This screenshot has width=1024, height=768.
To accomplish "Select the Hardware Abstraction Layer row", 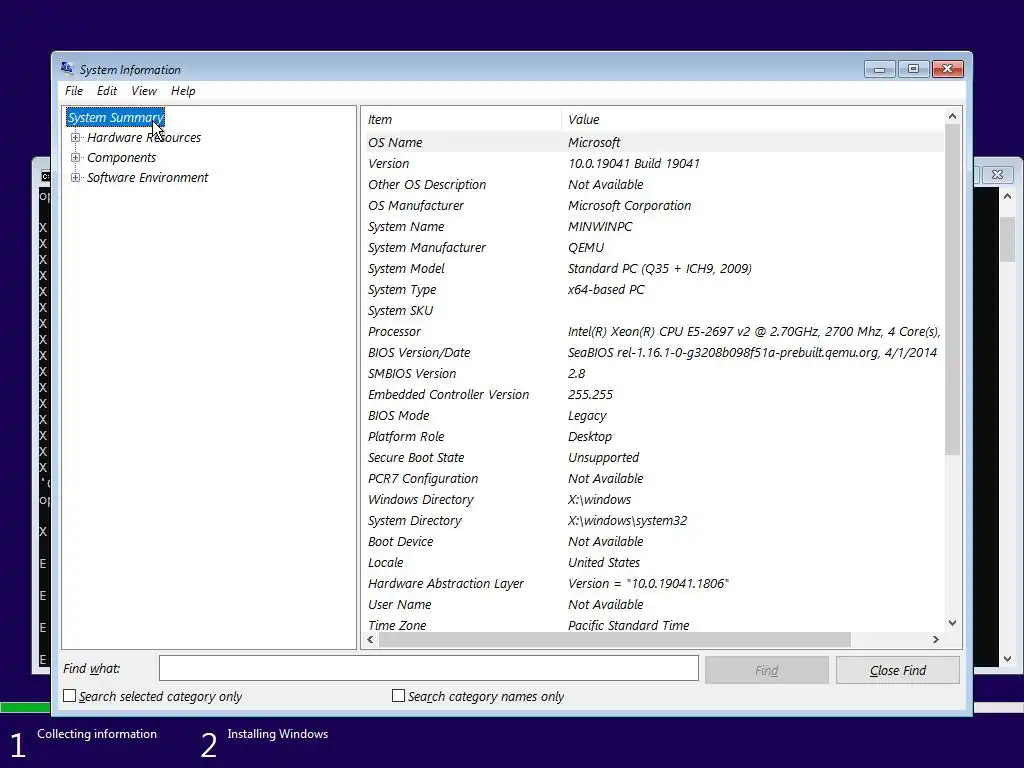I will (652, 583).
